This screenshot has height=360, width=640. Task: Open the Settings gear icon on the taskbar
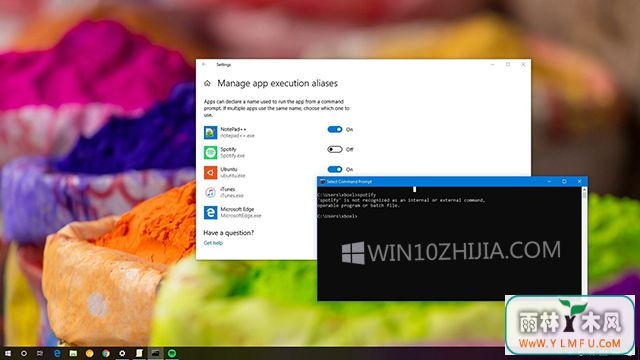[x=122, y=353]
